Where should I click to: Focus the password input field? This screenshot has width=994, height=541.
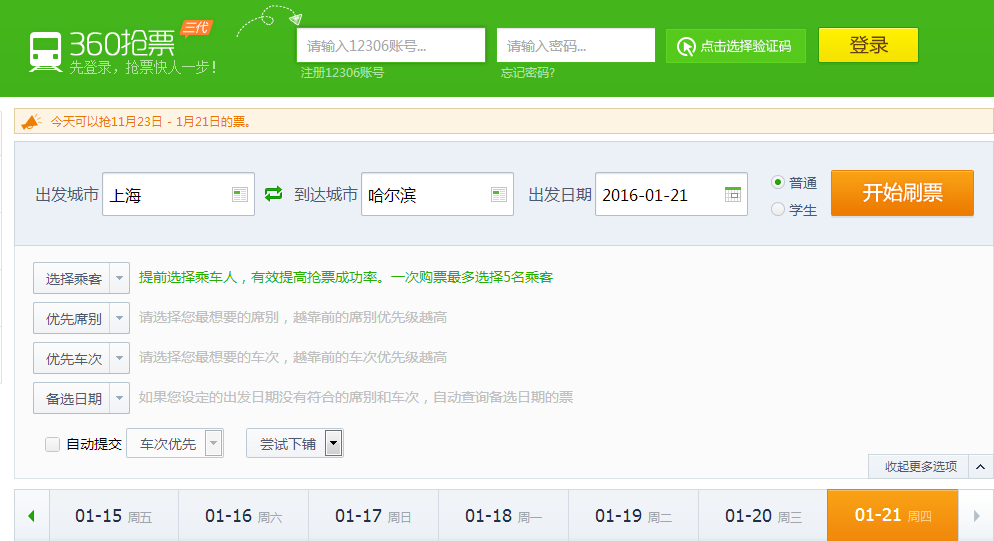coord(576,45)
